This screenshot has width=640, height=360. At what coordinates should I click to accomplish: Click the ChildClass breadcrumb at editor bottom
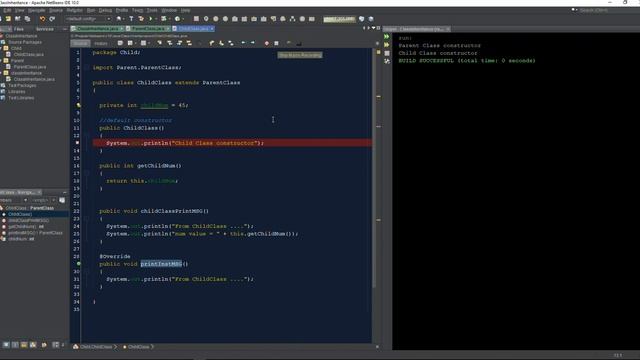coord(138,347)
